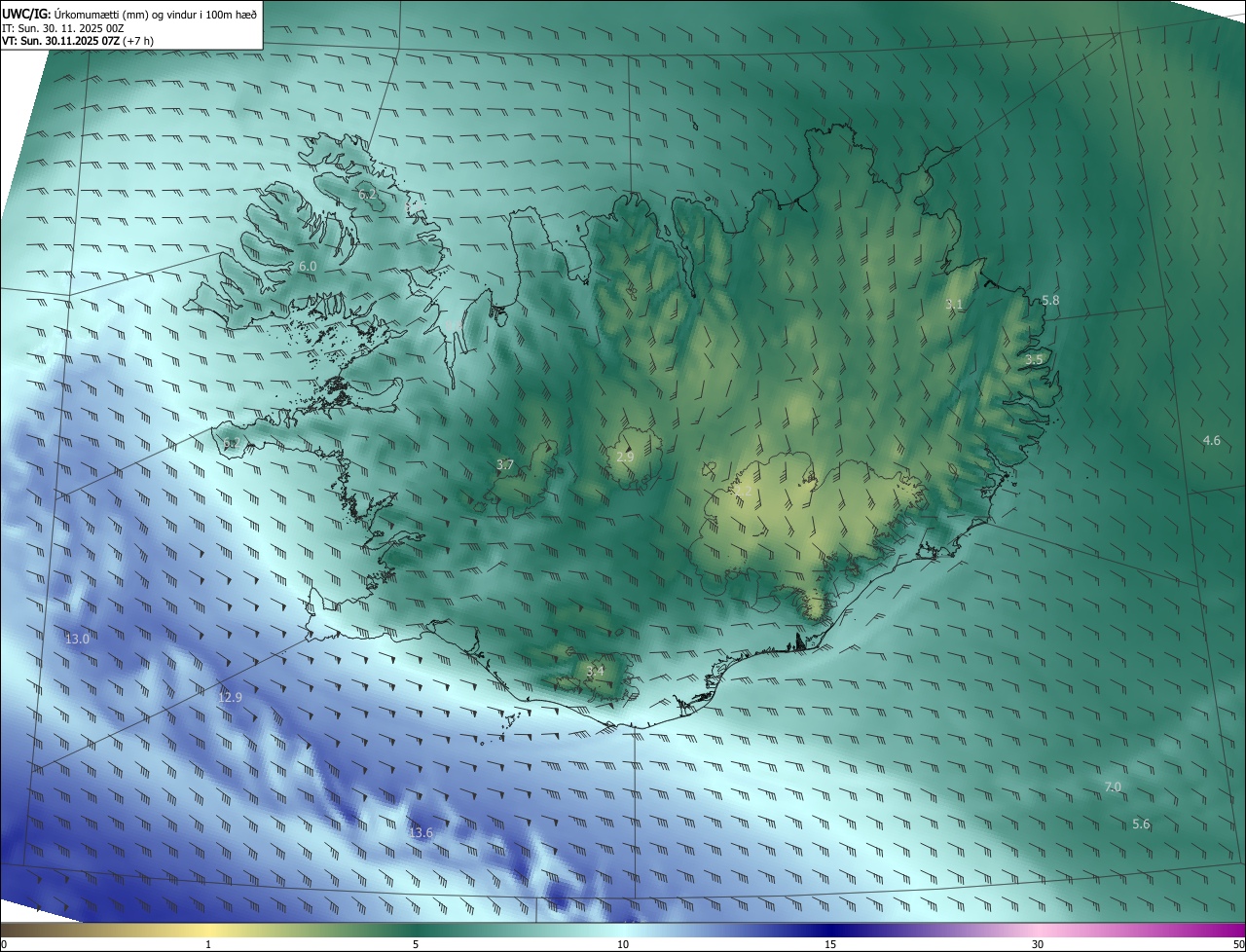Image resolution: width=1246 pixels, height=952 pixels.
Task: Click the color scale tick label 1
Action: tap(208, 944)
